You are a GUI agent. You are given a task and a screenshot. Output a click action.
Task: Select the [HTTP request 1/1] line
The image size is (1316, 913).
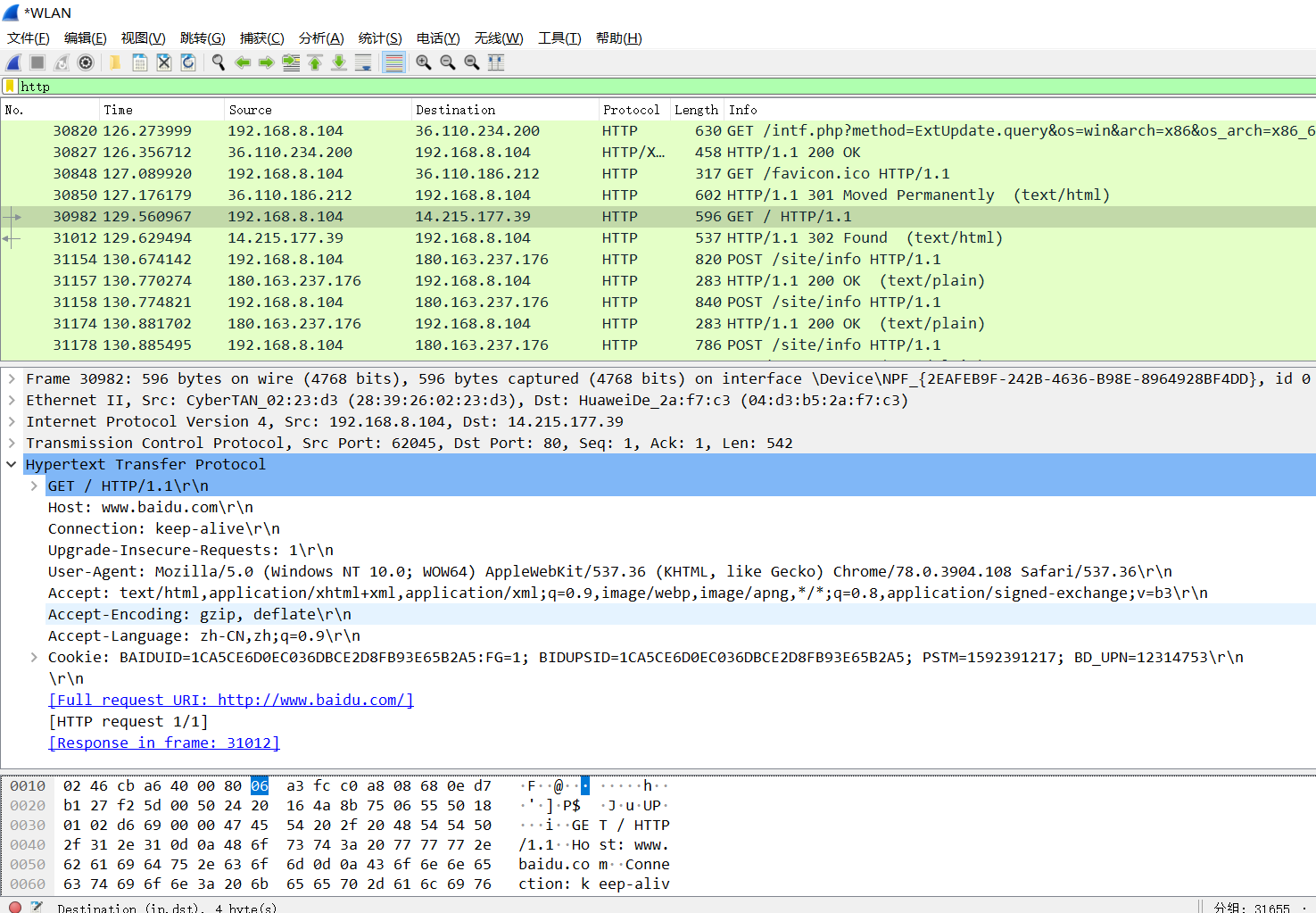coord(128,721)
